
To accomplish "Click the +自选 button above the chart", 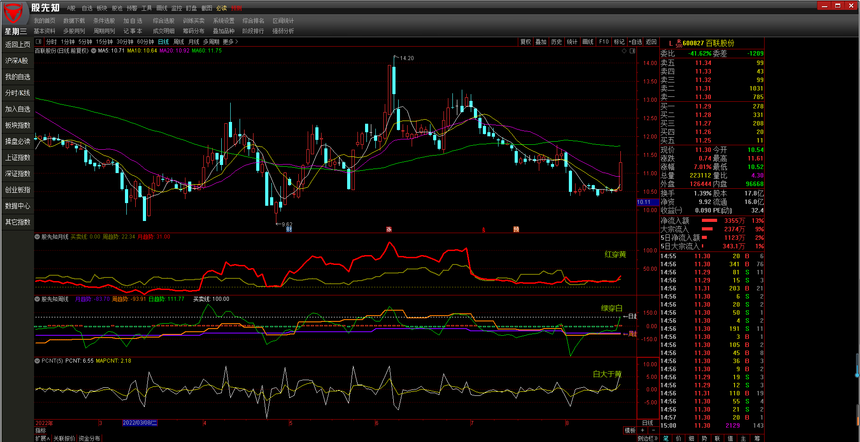I will pos(636,42).
